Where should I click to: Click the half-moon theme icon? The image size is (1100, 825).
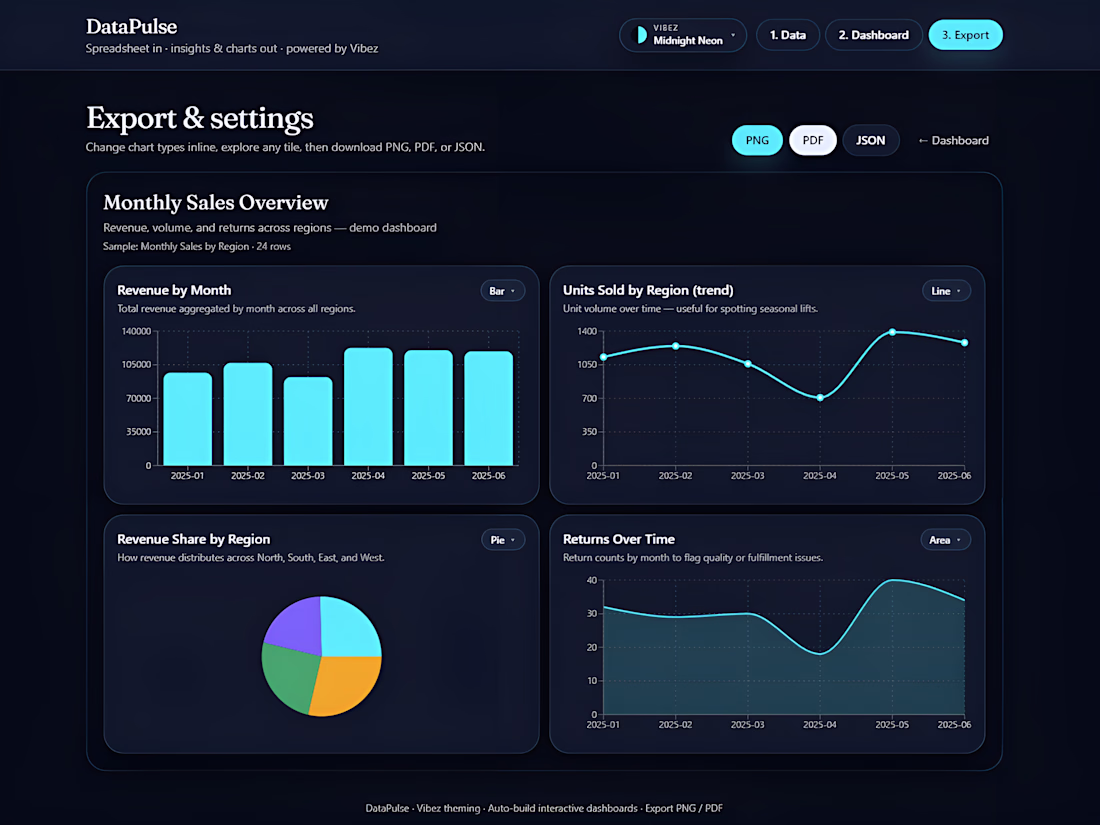(639, 35)
